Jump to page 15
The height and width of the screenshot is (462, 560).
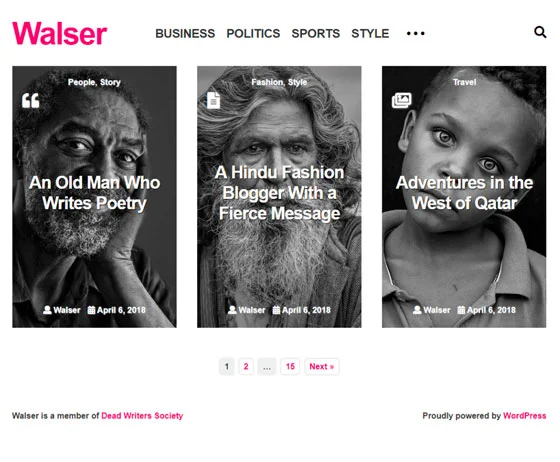pos(290,366)
